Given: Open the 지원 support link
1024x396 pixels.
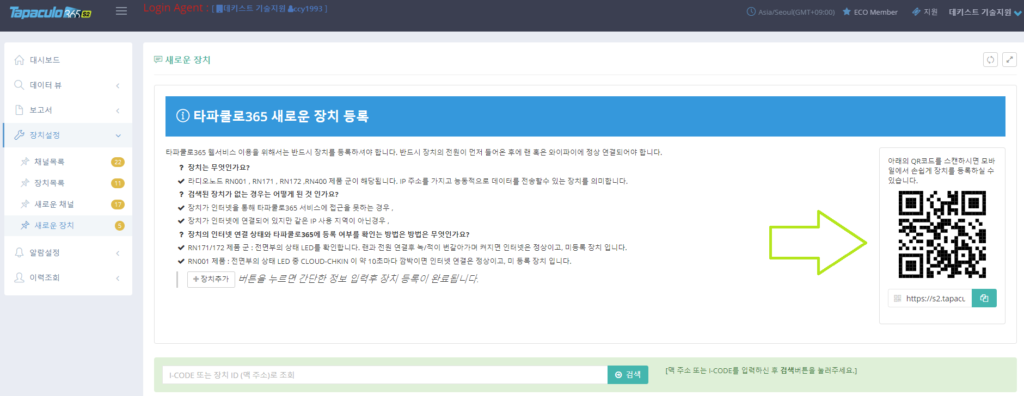Looking at the screenshot, I should [x=925, y=12].
